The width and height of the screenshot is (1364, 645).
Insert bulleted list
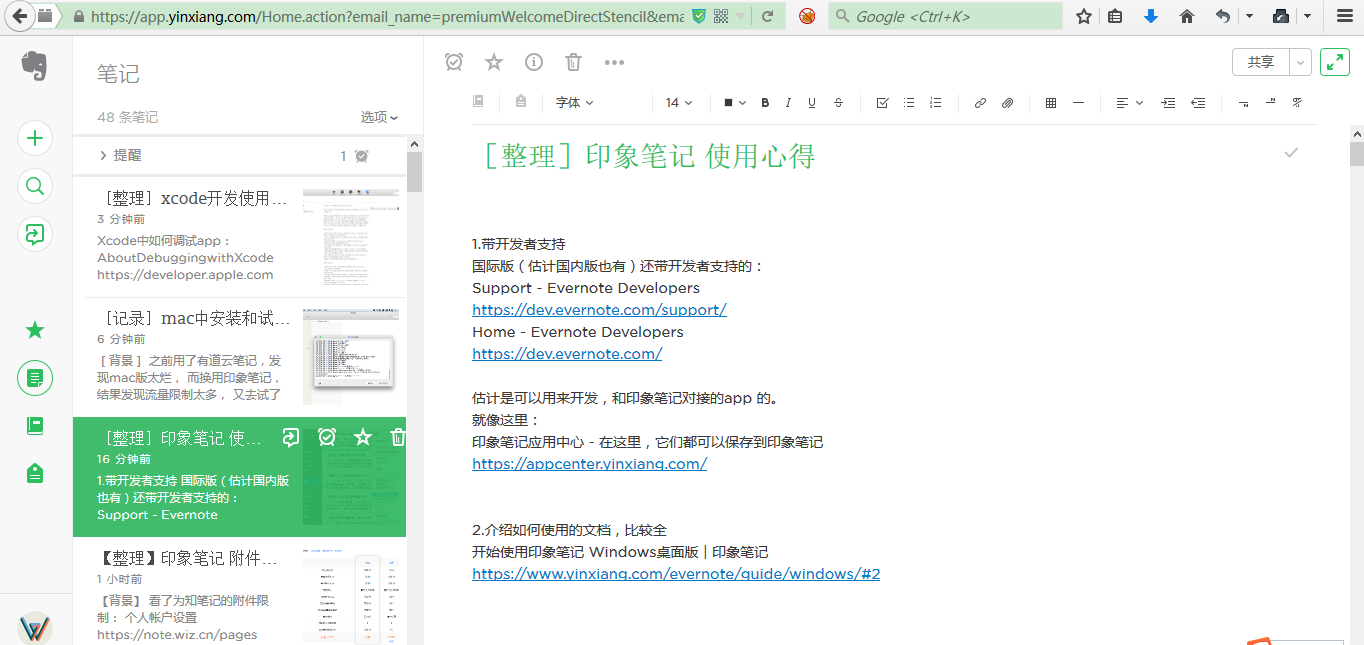tap(909, 103)
